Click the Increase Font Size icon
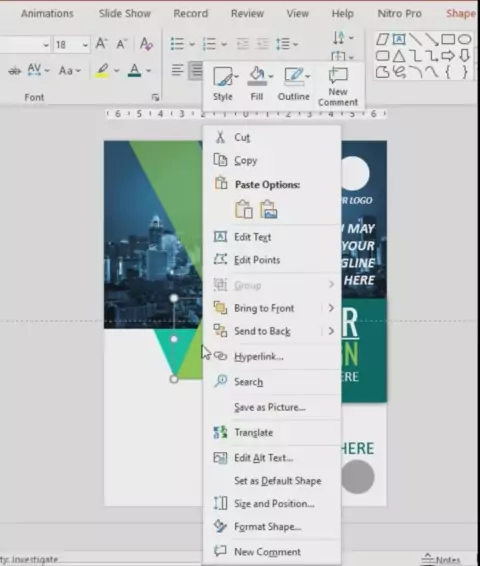 (x=101, y=44)
